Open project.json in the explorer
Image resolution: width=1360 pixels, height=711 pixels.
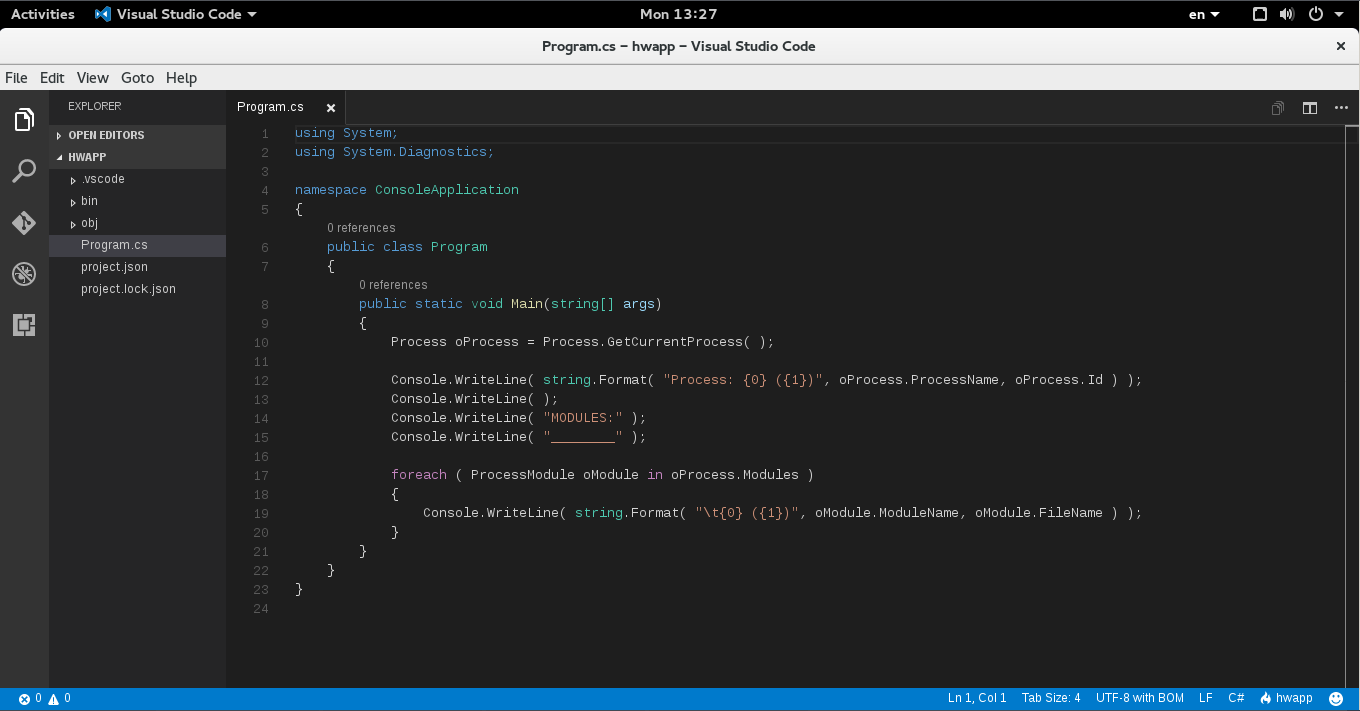(137, 267)
